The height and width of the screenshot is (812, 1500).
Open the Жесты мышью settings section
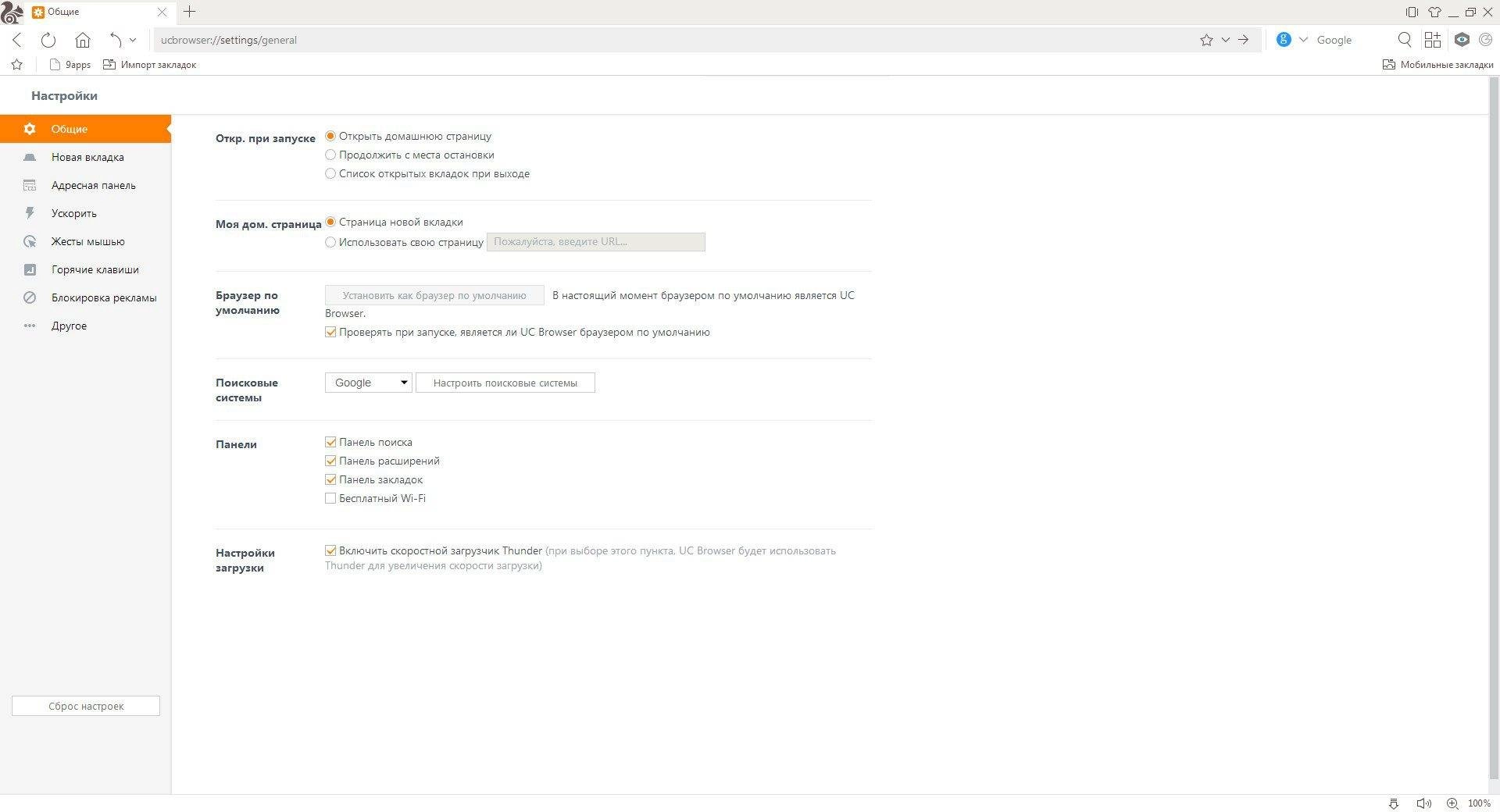[x=85, y=241]
